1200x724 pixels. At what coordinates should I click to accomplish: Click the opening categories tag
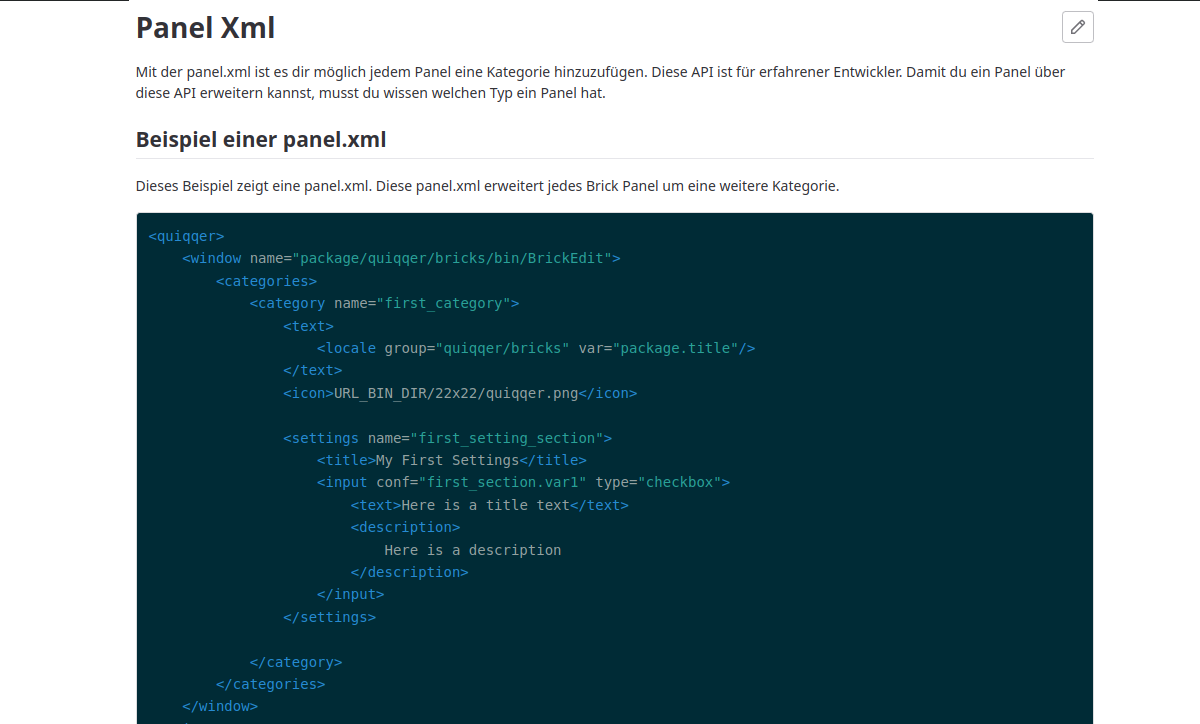click(x=267, y=281)
